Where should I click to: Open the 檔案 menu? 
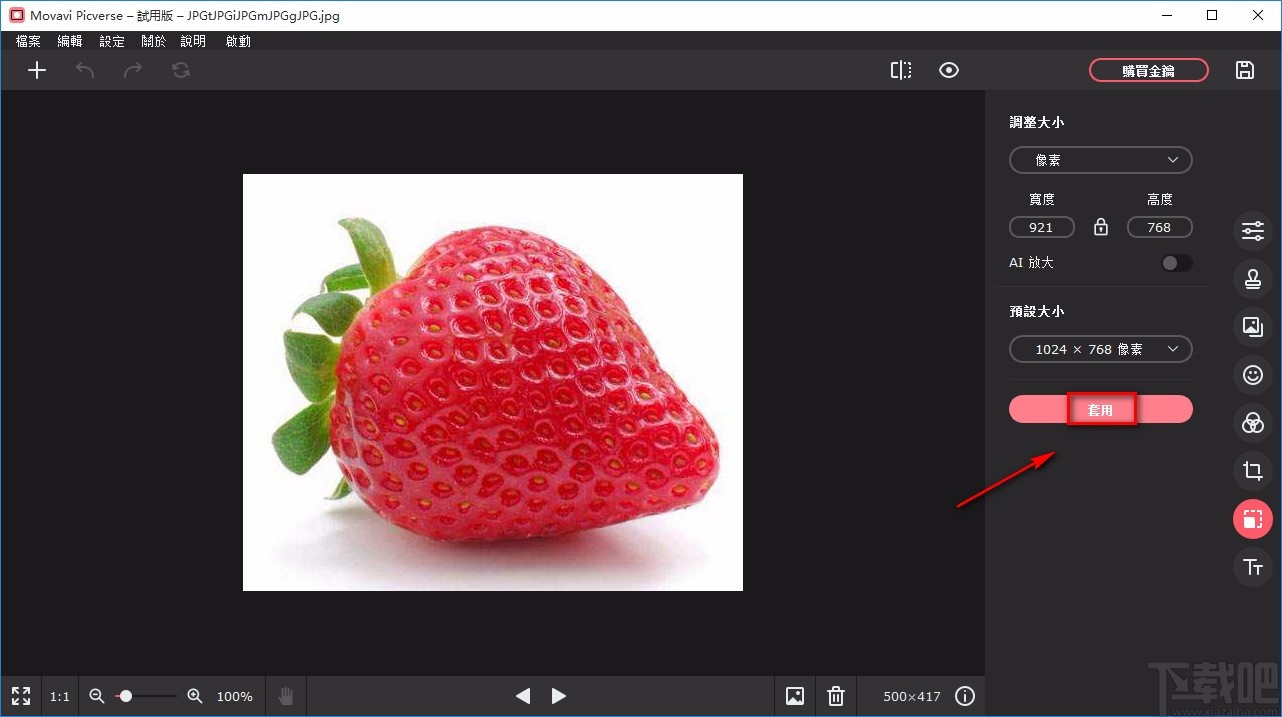coord(28,41)
